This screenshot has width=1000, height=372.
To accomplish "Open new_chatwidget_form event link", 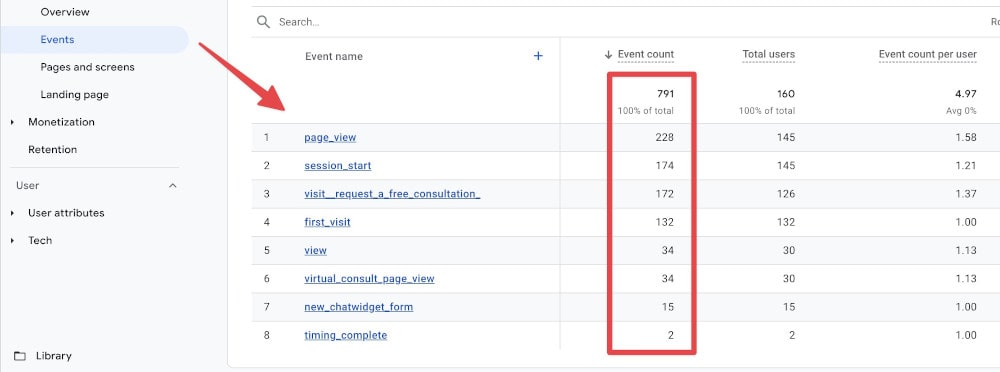I will [x=358, y=307].
